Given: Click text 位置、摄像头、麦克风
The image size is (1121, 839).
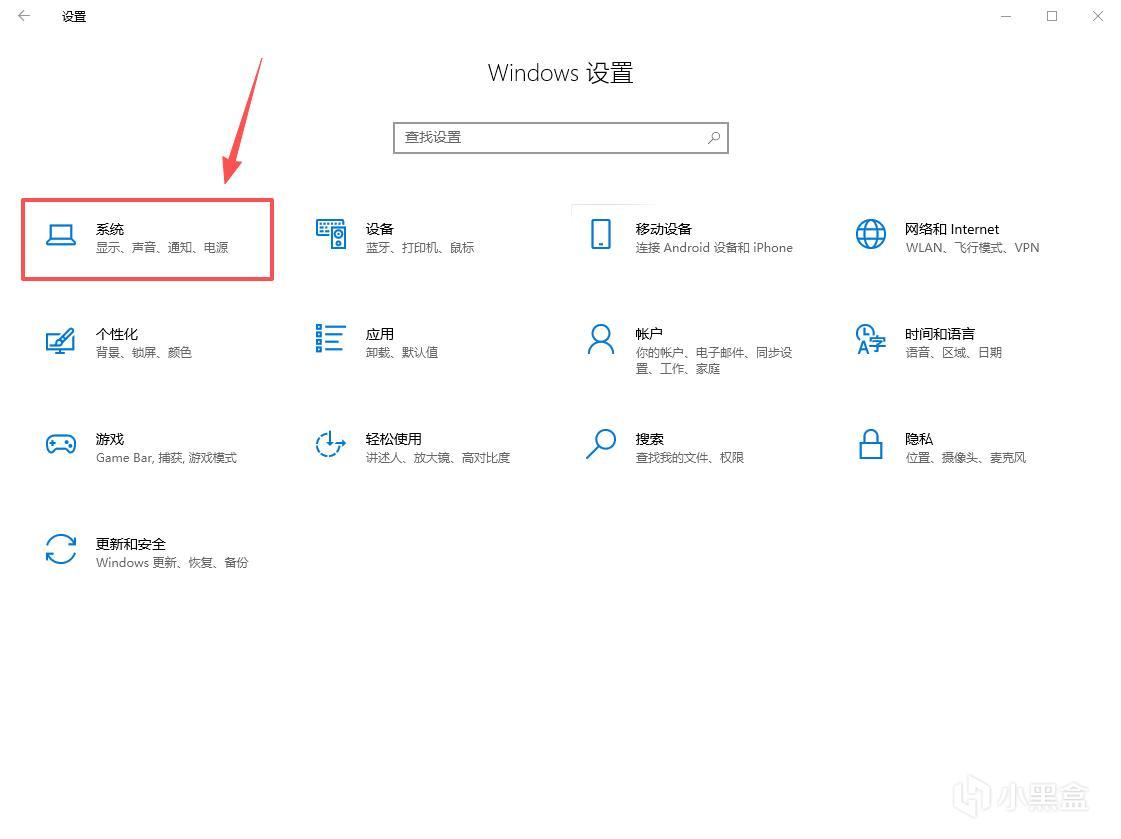Looking at the screenshot, I should click(x=965, y=457).
